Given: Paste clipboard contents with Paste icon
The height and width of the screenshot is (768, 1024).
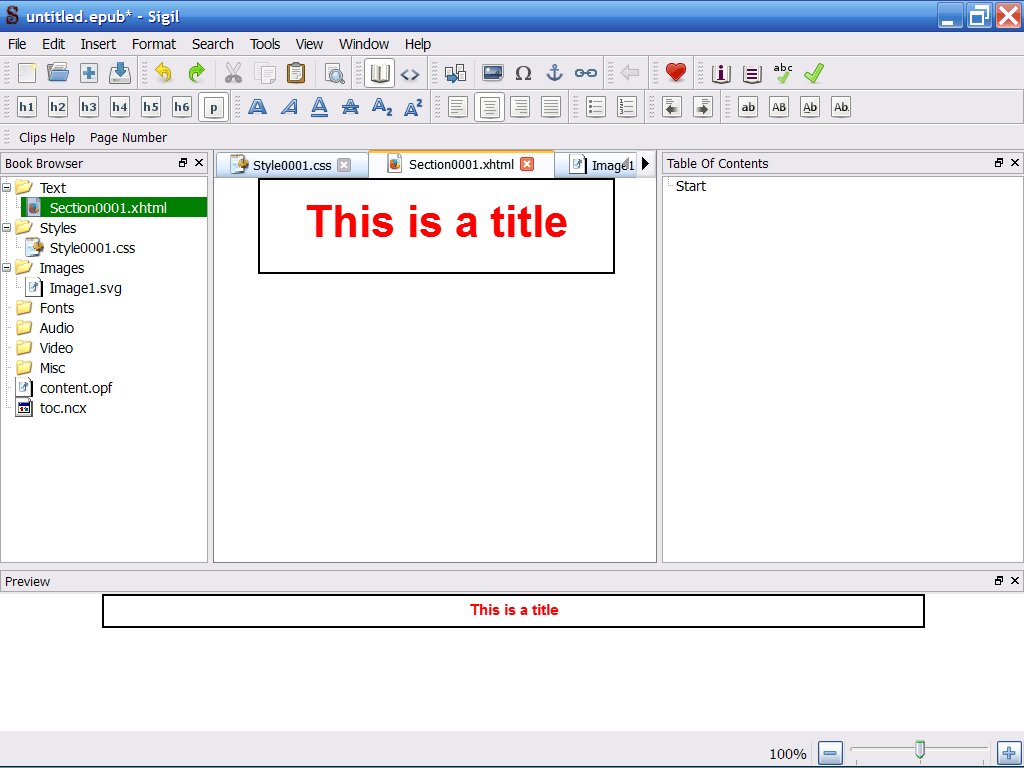Looking at the screenshot, I should (x=296, y=73).
